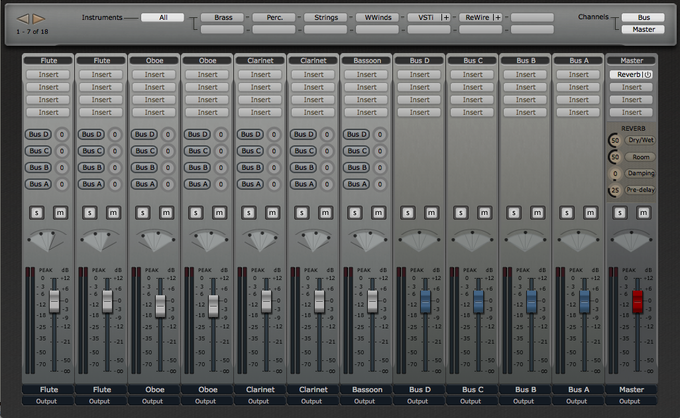Image resolution: width=680 pixels, height=418 pixels.
Task: Solo the Bassoon channel
Action: (x=355, y=212)
